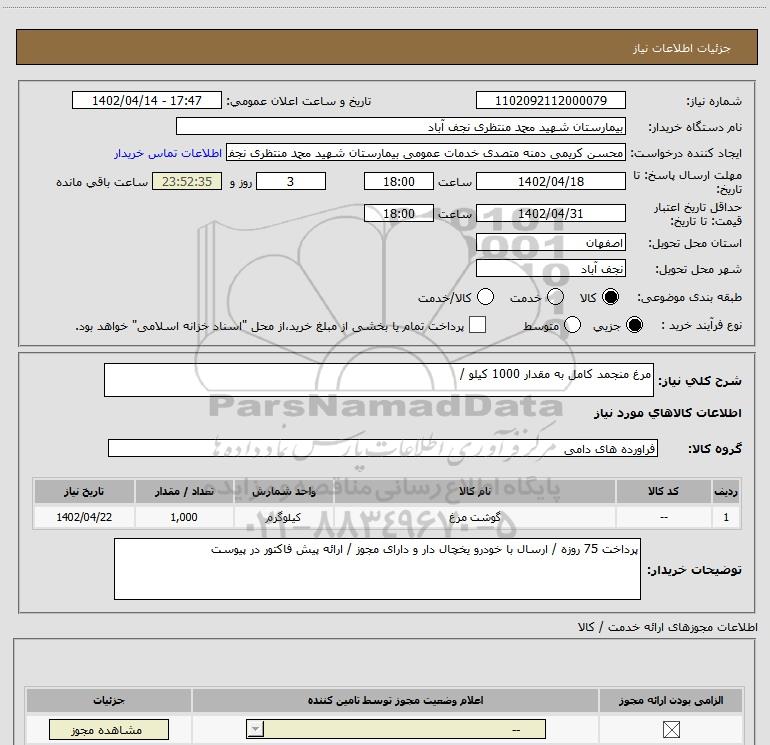Select the کالا radio button
Image resolution: width=770 pixels, height=745 pixels.
point(610,297)
